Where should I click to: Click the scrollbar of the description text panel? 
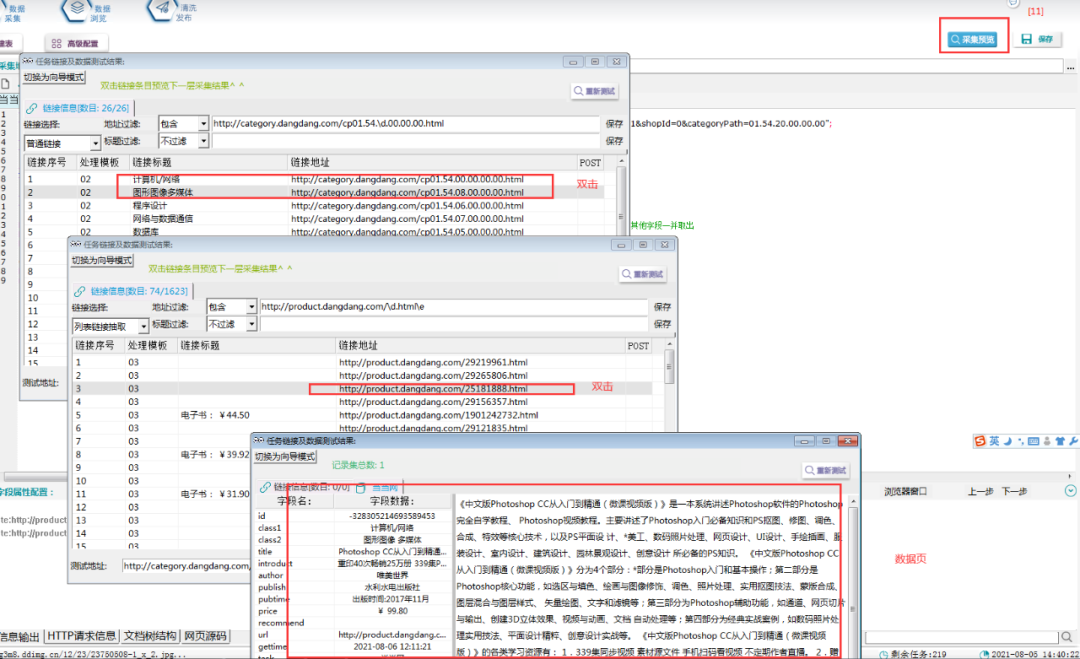853,577
